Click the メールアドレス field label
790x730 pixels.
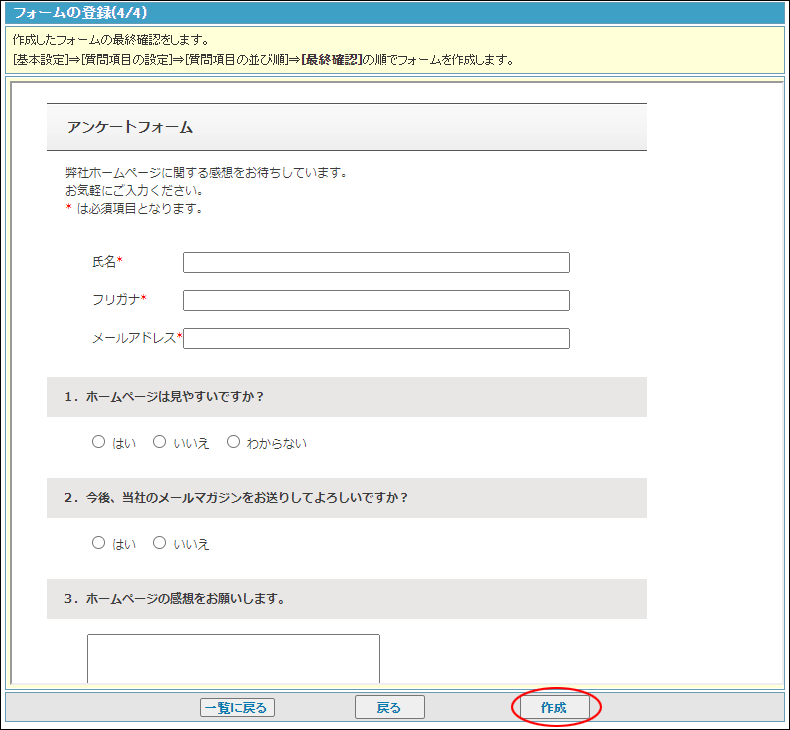point(134,338)
